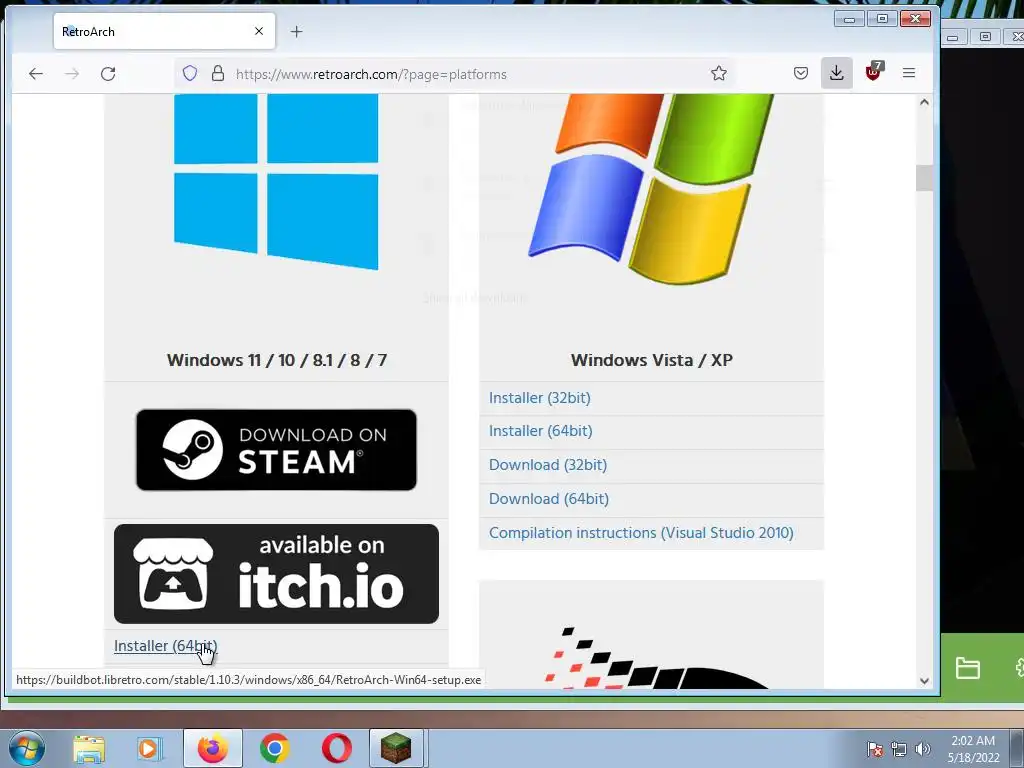Go back with the browser back arrow

point(36,74)
